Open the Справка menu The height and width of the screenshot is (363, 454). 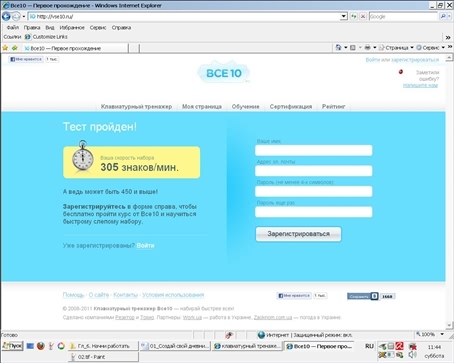coord(121,27)
